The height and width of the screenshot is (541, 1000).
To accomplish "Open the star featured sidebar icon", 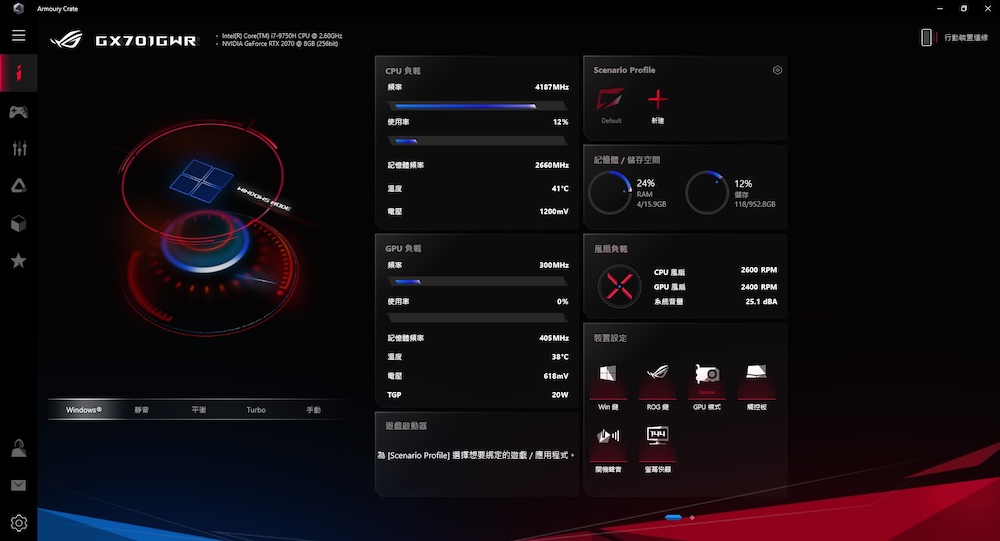I will tap(18, 260).
